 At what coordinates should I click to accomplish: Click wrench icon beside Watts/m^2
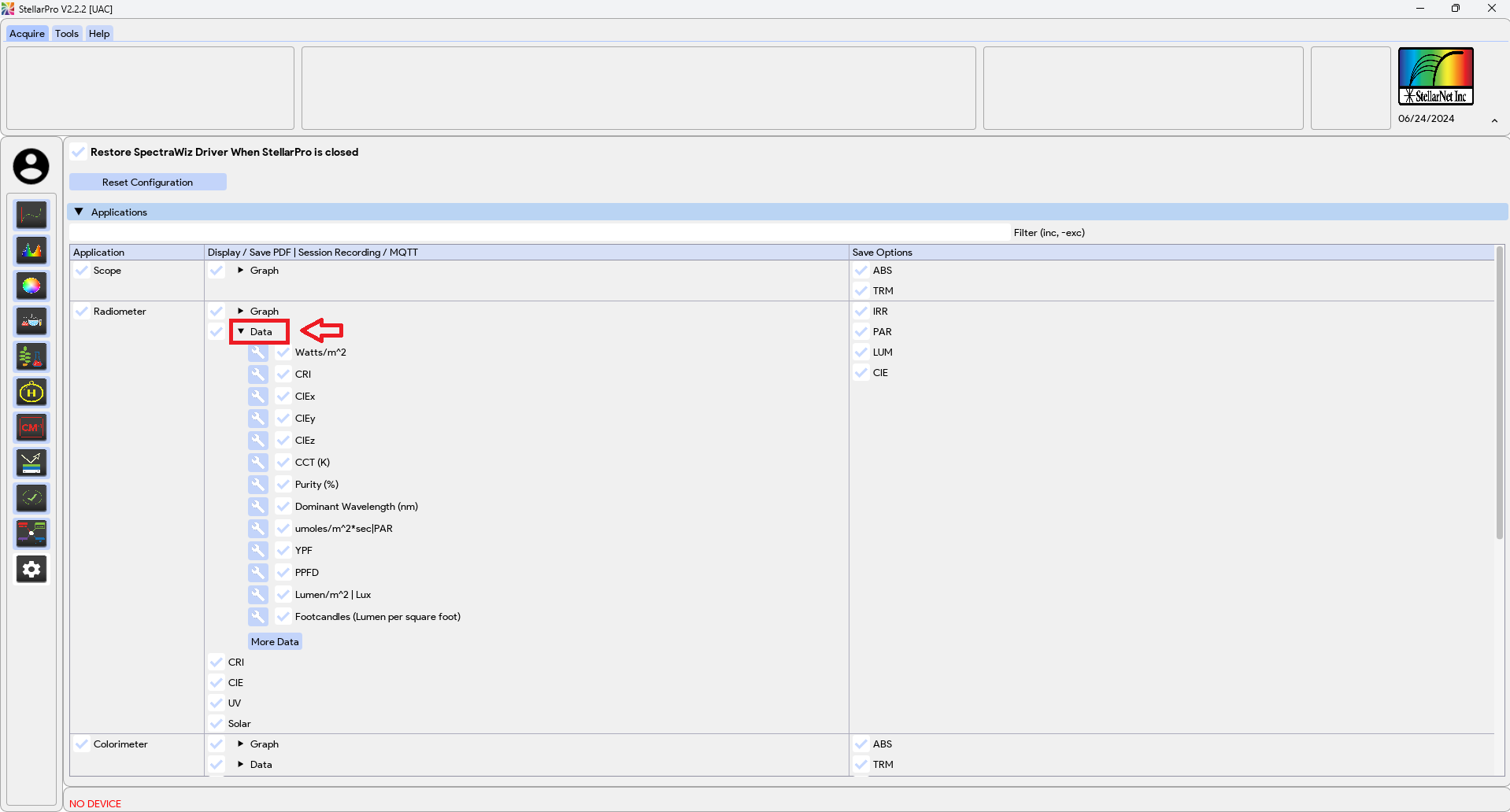pyautogui.click(x=257, y=352)
